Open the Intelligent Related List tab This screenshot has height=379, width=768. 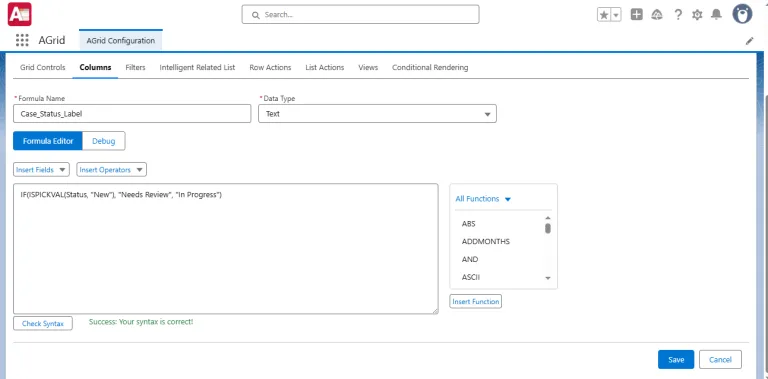coord(197,68)
